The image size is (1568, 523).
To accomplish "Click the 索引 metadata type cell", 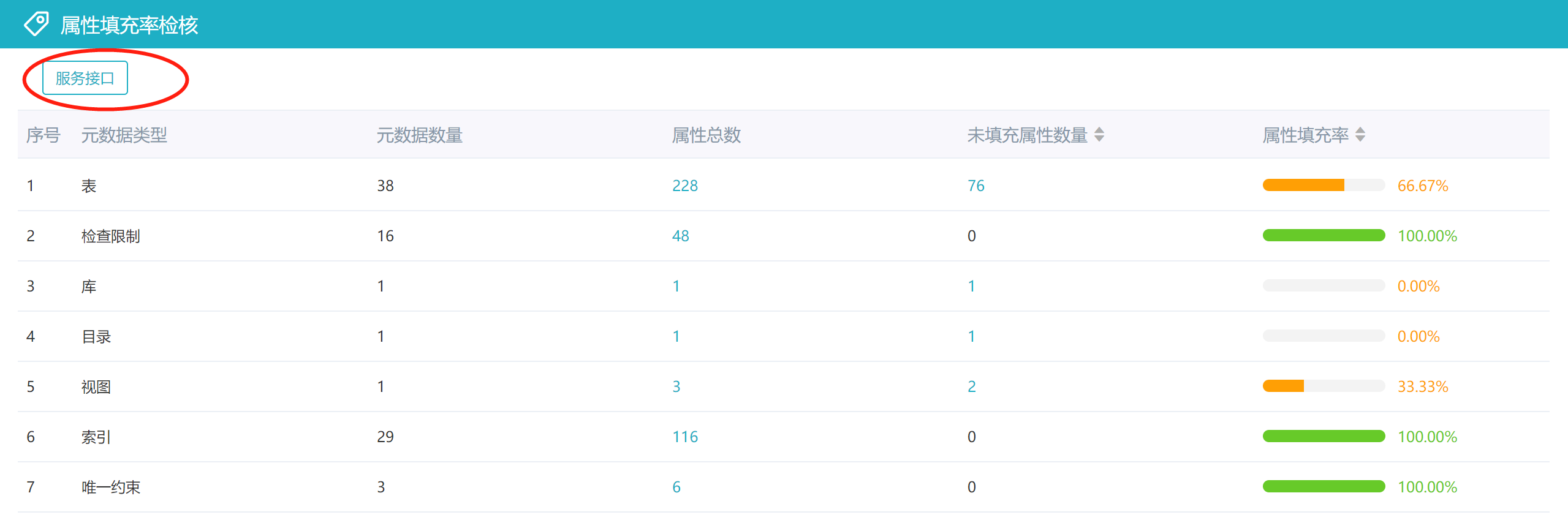I will coord(96,437).
